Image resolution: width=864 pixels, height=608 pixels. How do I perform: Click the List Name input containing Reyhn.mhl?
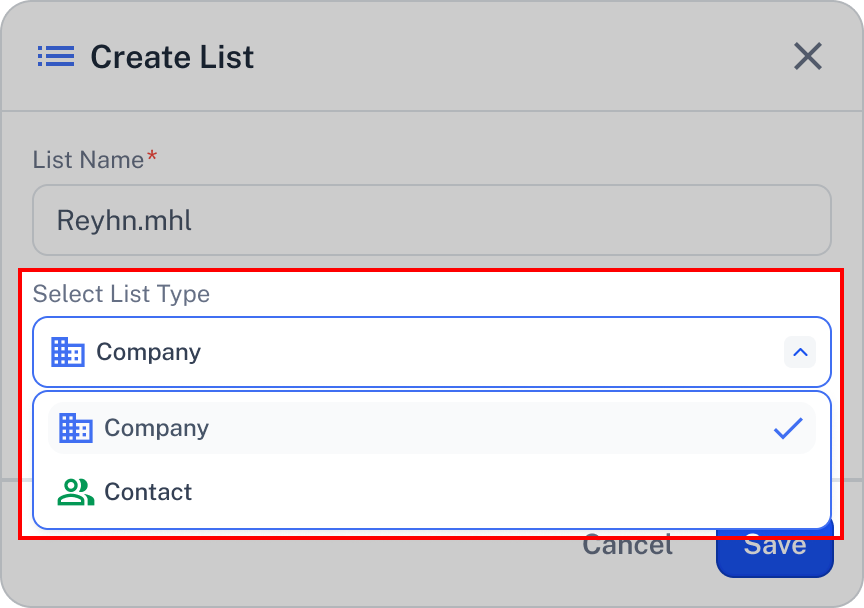pyautogui.click(x=432, y=220)
